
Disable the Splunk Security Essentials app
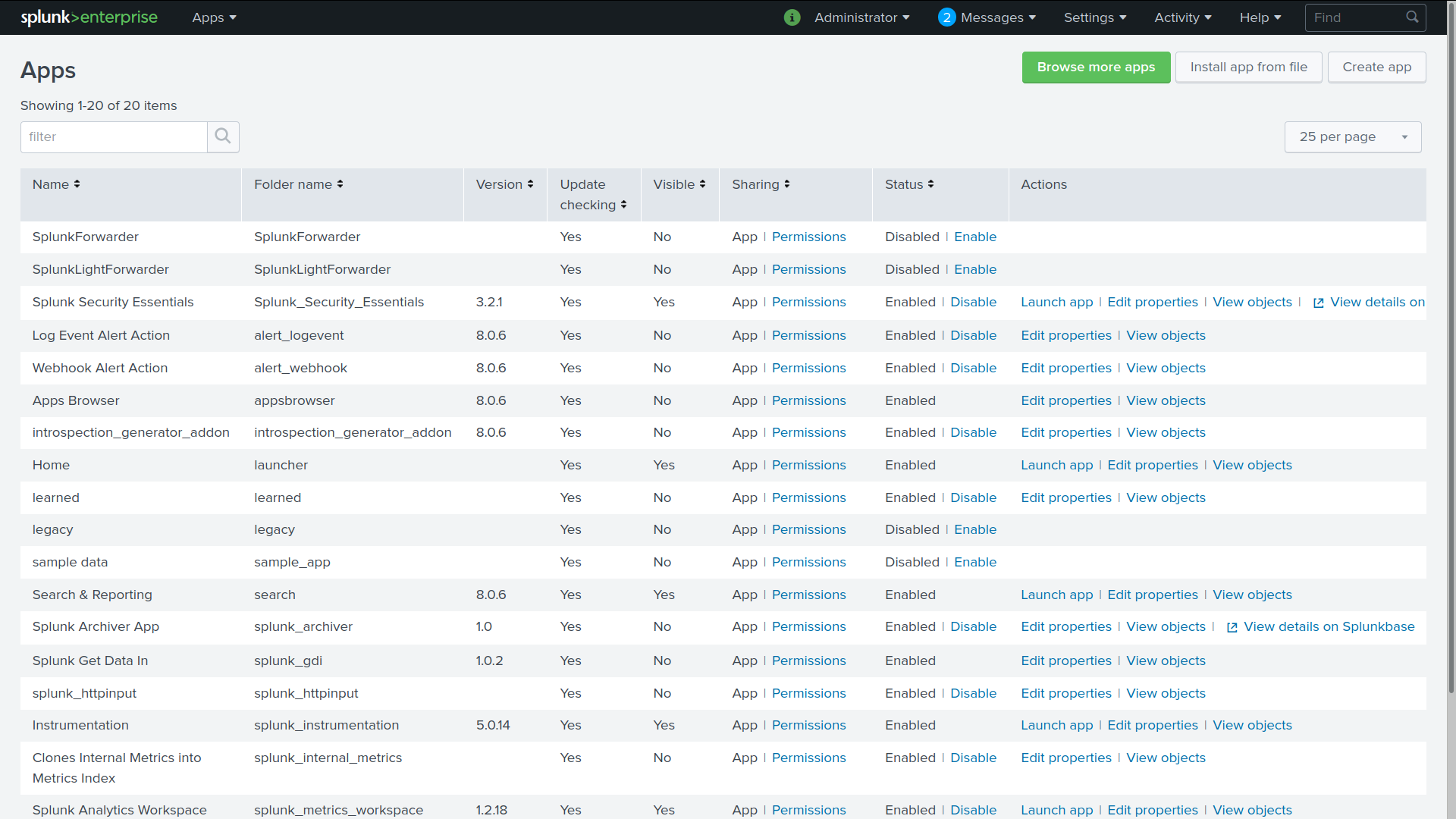(x=974, y=302)
